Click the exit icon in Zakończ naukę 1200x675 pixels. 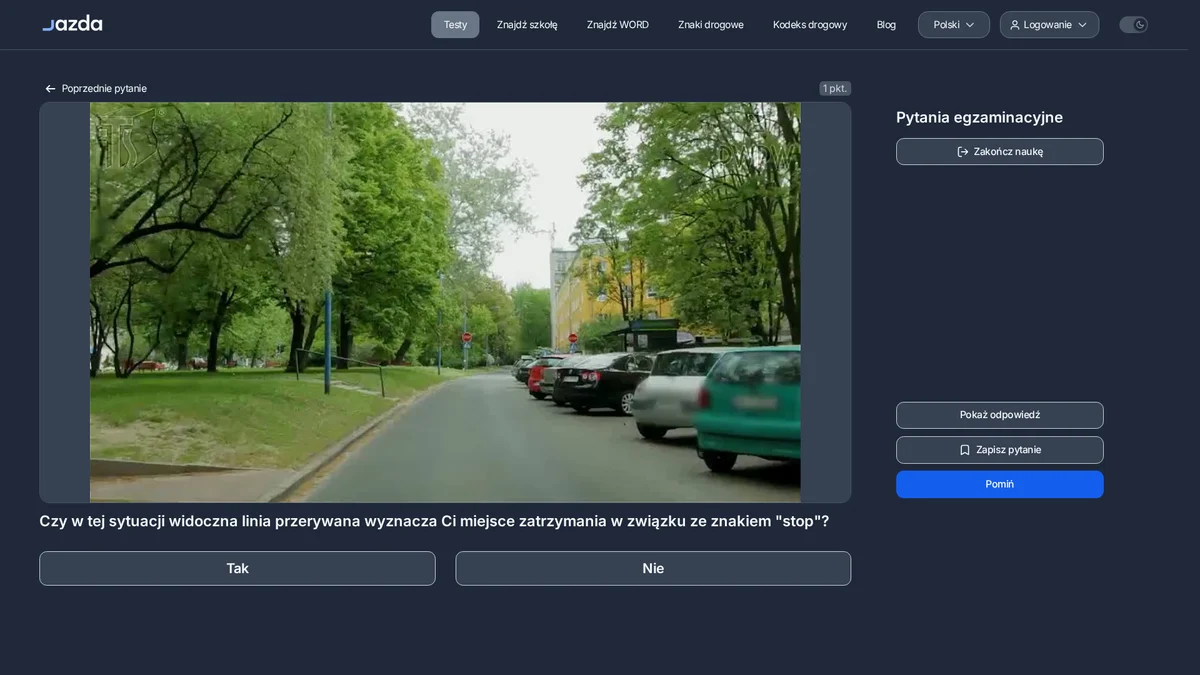(x=963, y=152)
